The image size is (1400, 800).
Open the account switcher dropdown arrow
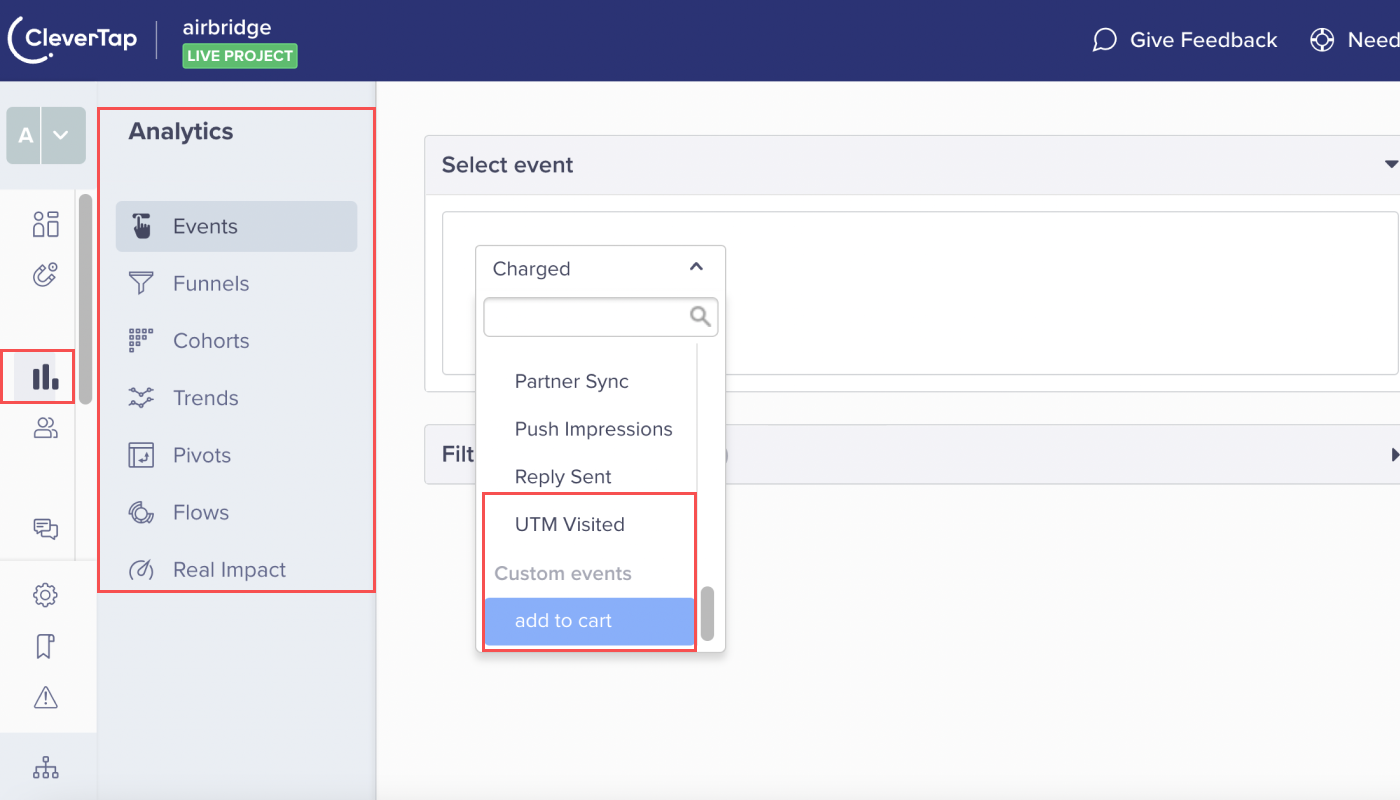point(61,136)
